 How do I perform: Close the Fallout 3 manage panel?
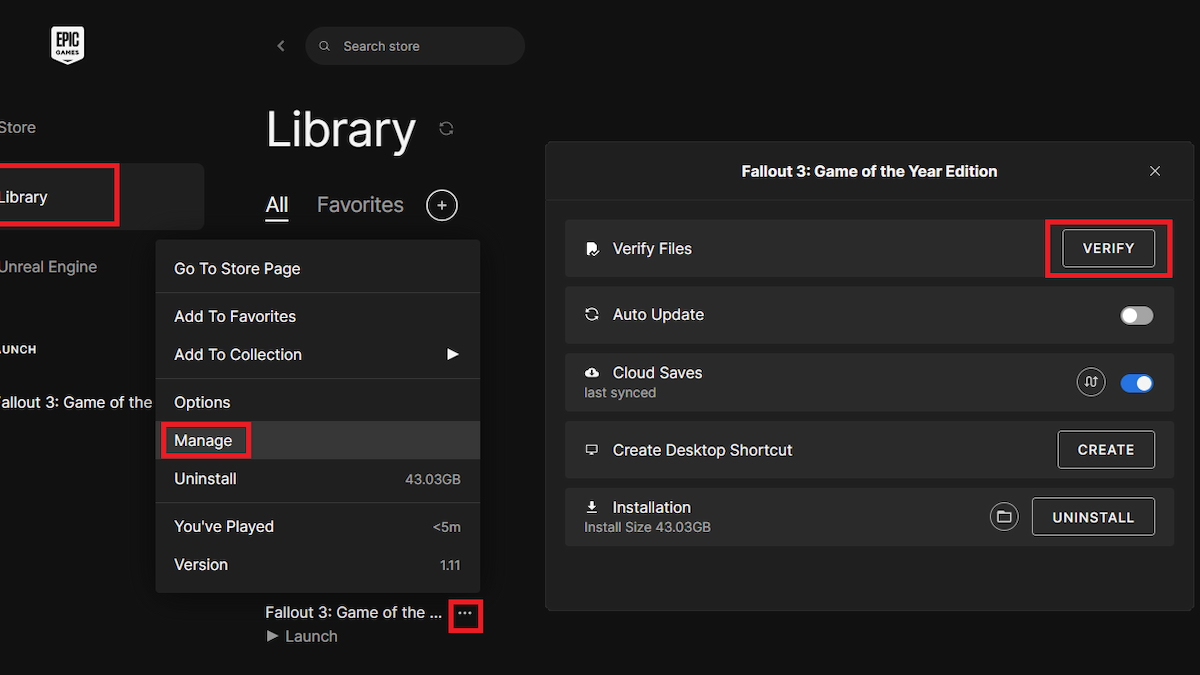pyautogui.click(x=1155, y=171)
